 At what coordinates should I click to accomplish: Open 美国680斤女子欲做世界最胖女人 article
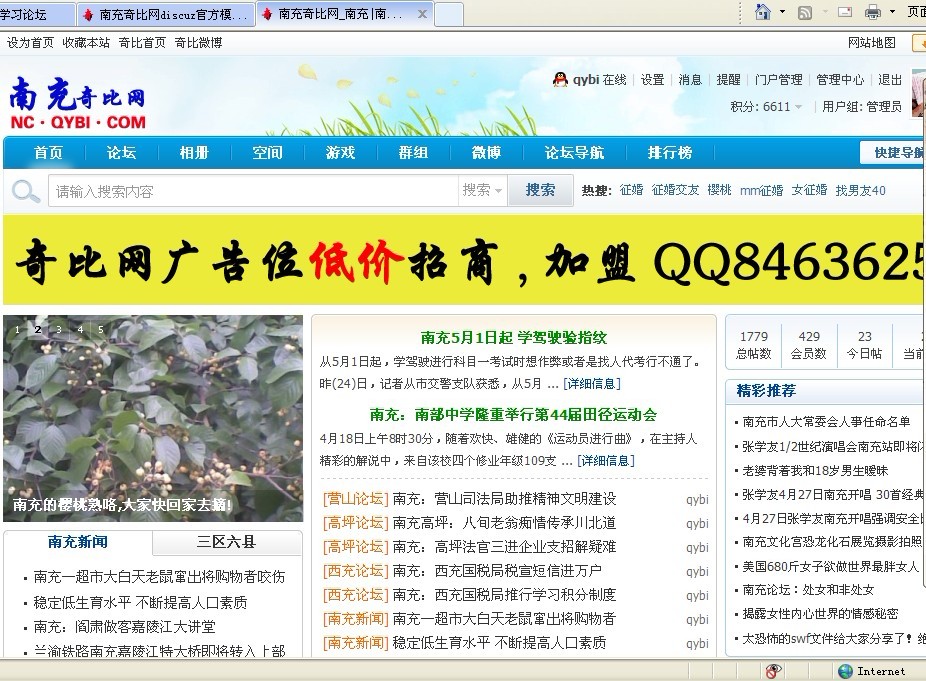(830, 567)
